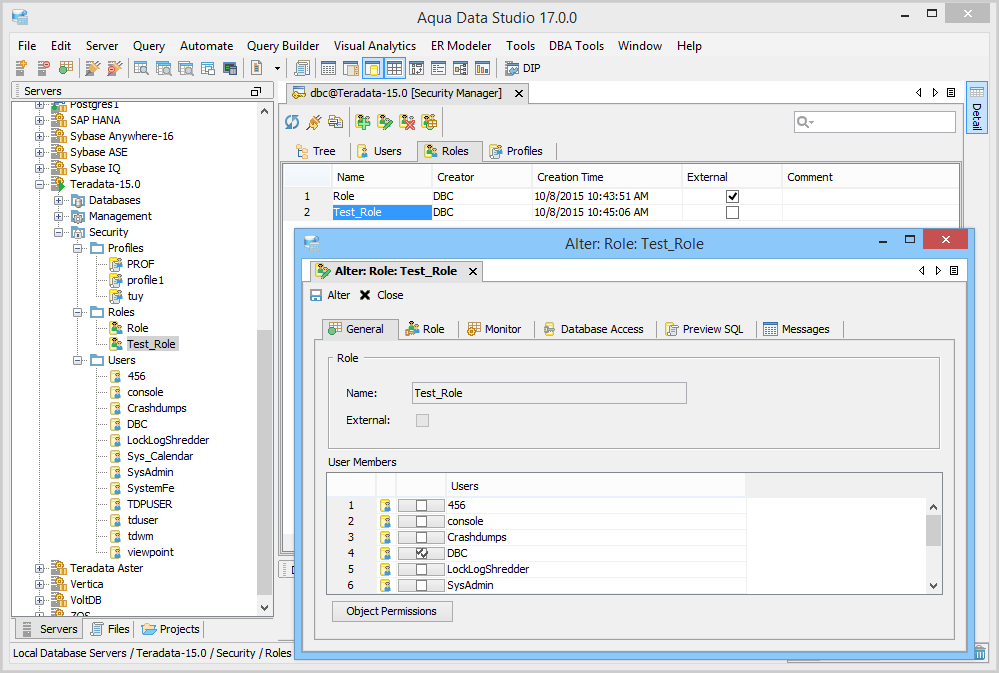Click the first Query Analyzer magnifier icon in the main toolbar

tap(141, 68)
